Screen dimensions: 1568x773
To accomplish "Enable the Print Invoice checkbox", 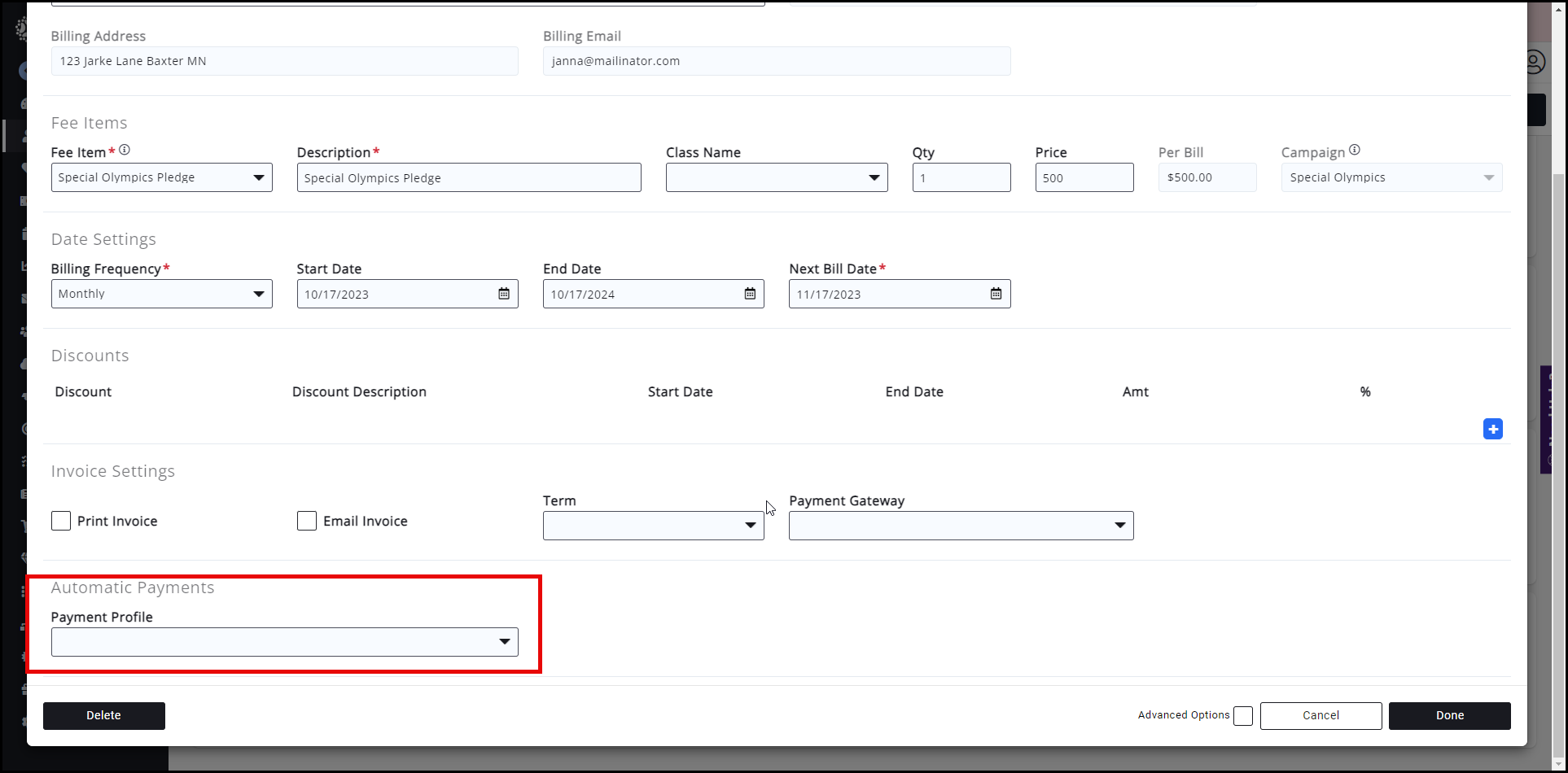I will point(61,521).
